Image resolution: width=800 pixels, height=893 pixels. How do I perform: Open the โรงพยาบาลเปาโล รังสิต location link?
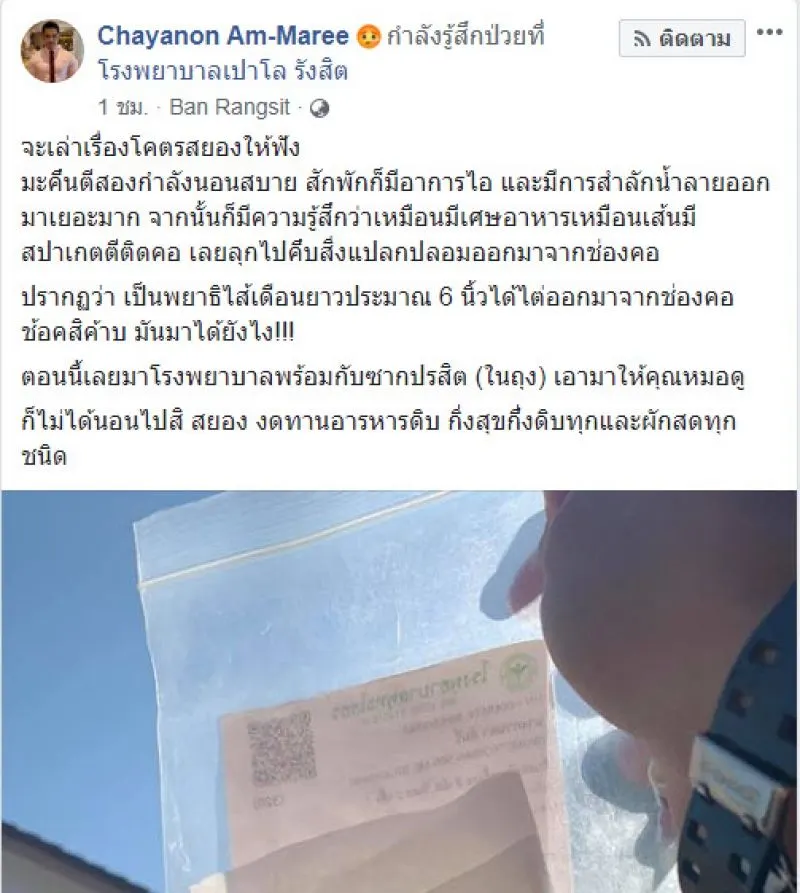[x=223, y=71]
